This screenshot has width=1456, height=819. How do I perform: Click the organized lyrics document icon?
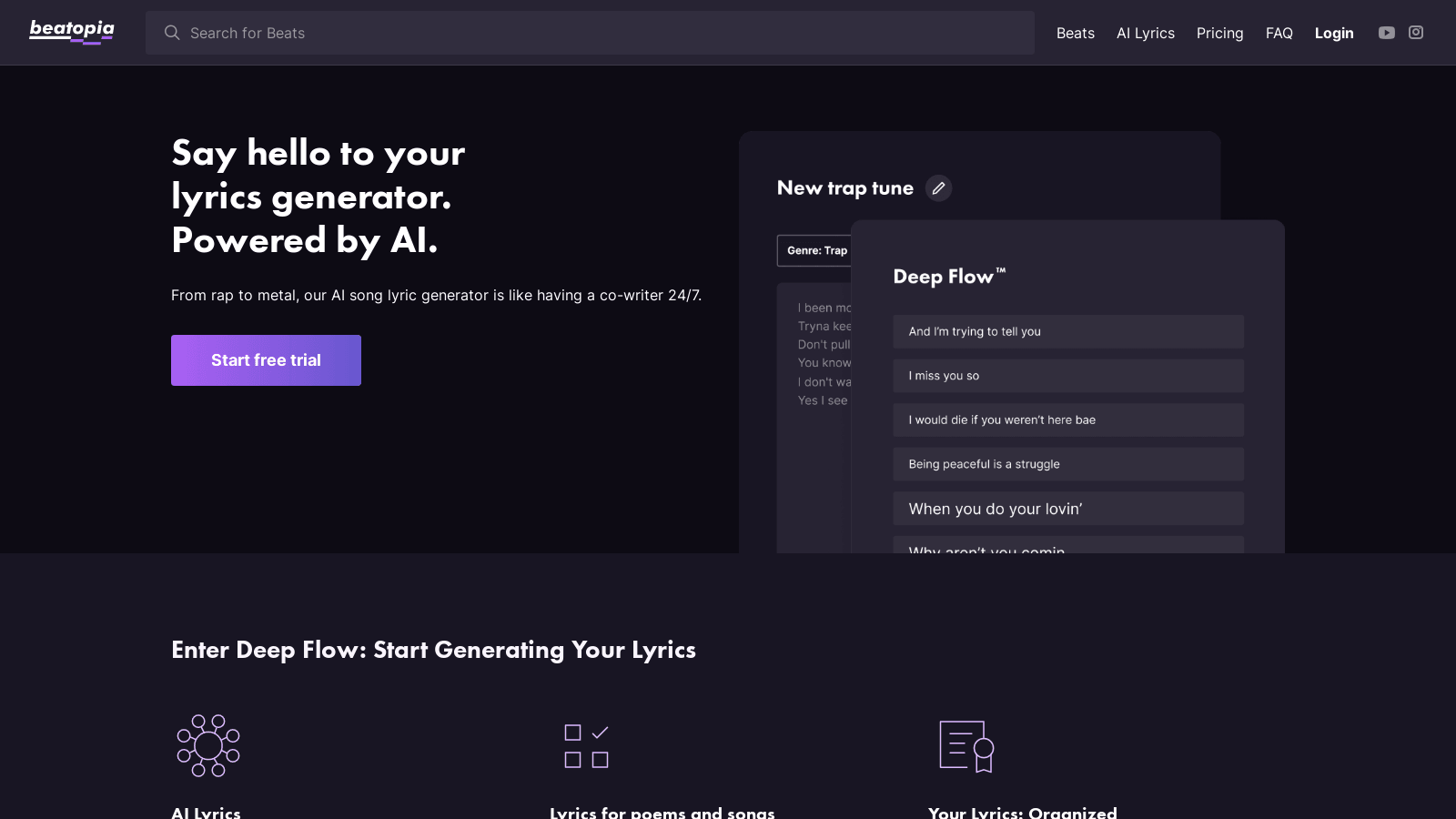[x=966, y=746]
